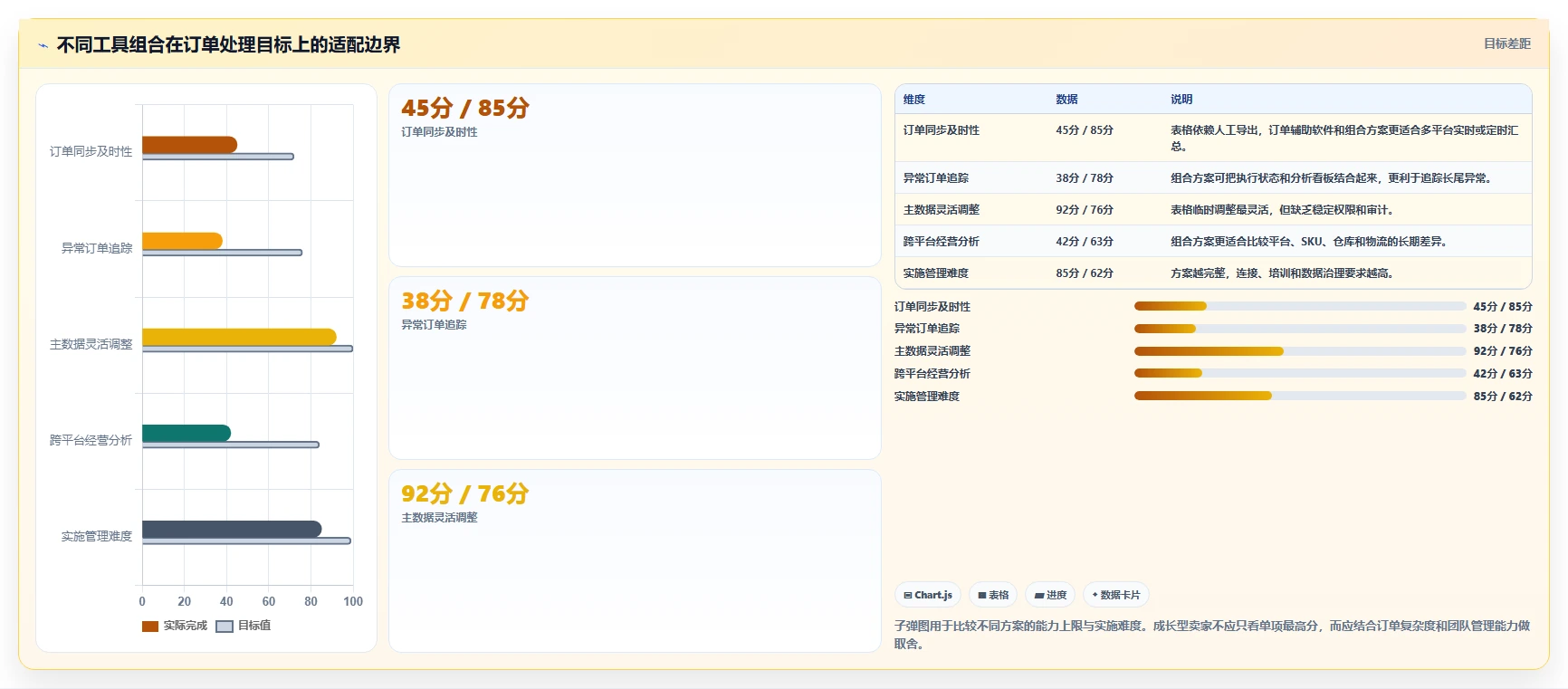Click 实施管理难度 progress bar
This screenshot has width=1568, height=689.
(1300, 396)
